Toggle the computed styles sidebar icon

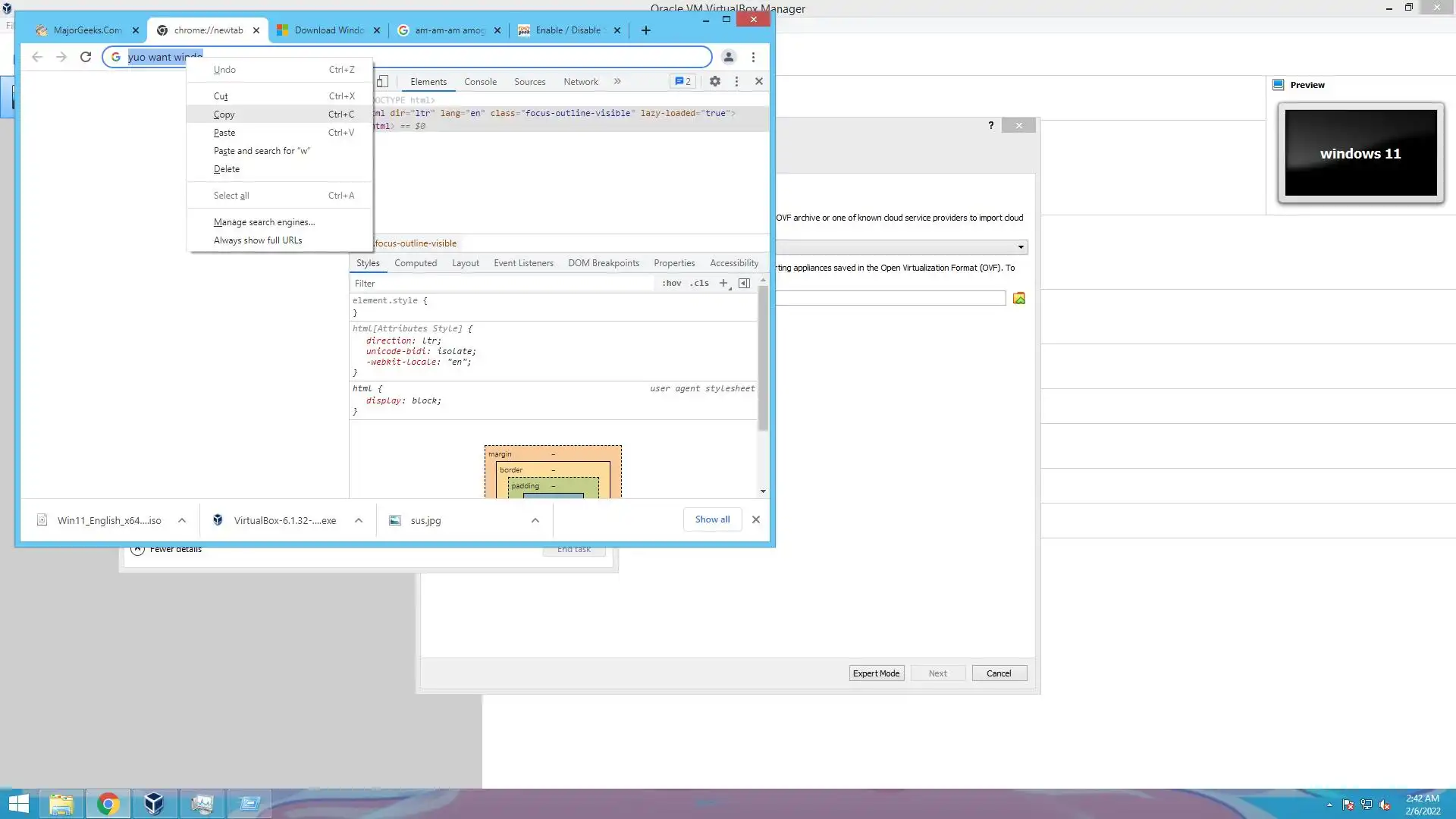(744, 283)
